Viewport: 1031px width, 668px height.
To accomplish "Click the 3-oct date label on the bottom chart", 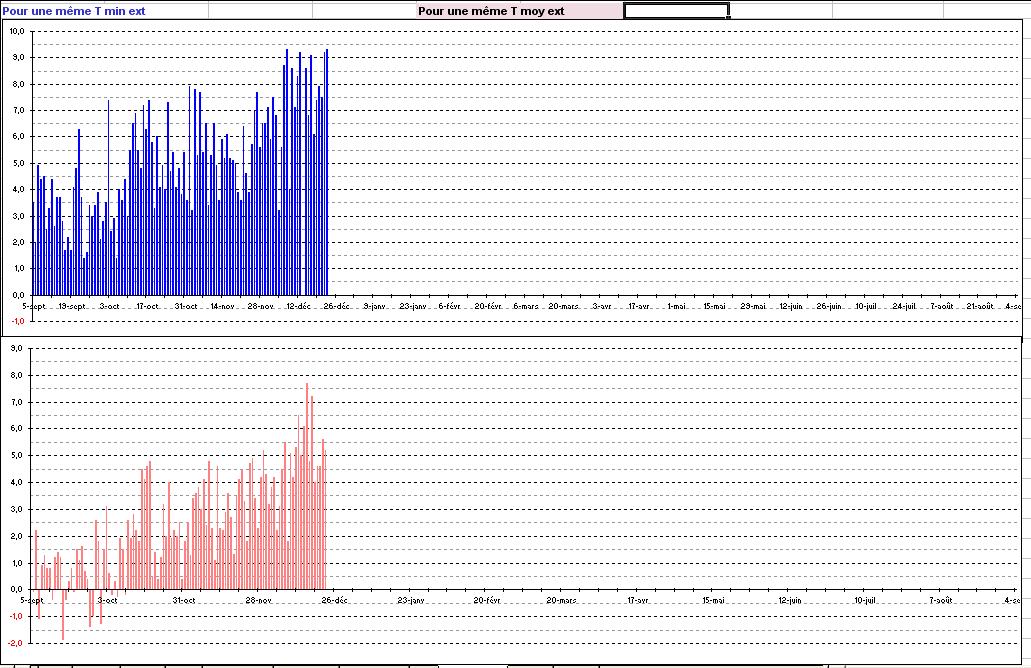I will (x=107, y=600).
